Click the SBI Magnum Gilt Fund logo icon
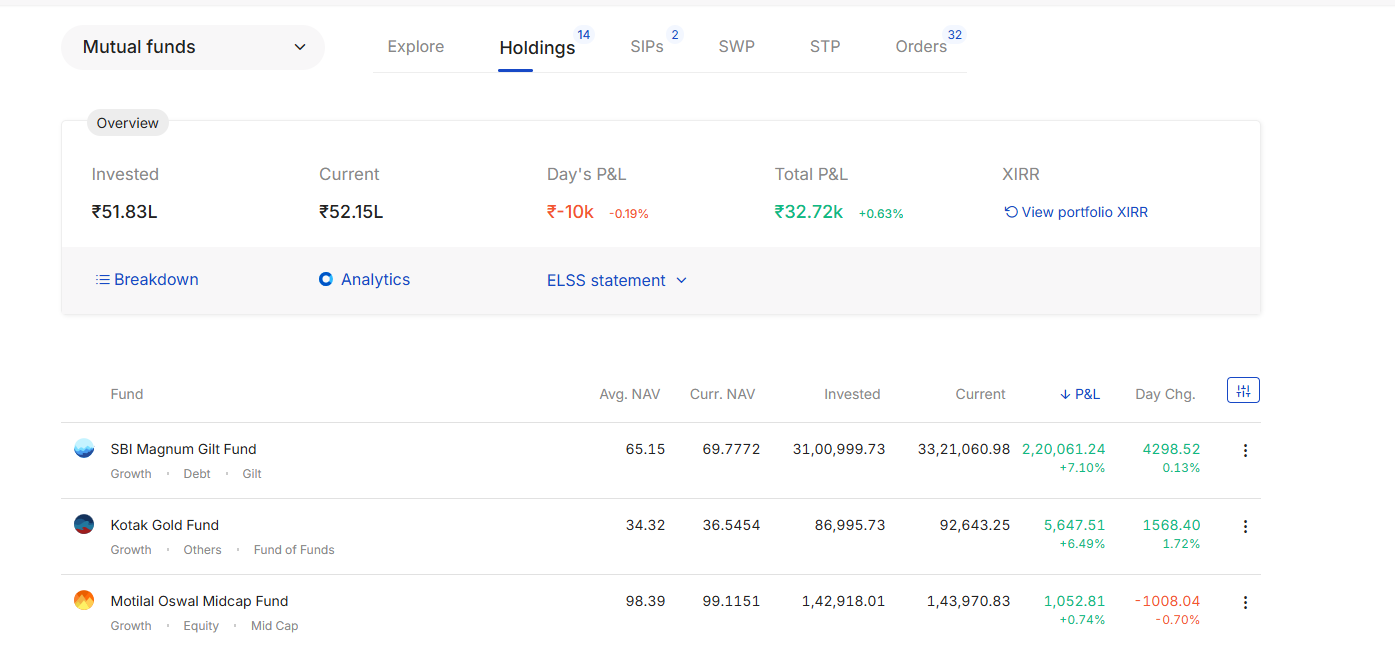The height and width of the screenshot is (645, 1395). [x=84, y=449]
